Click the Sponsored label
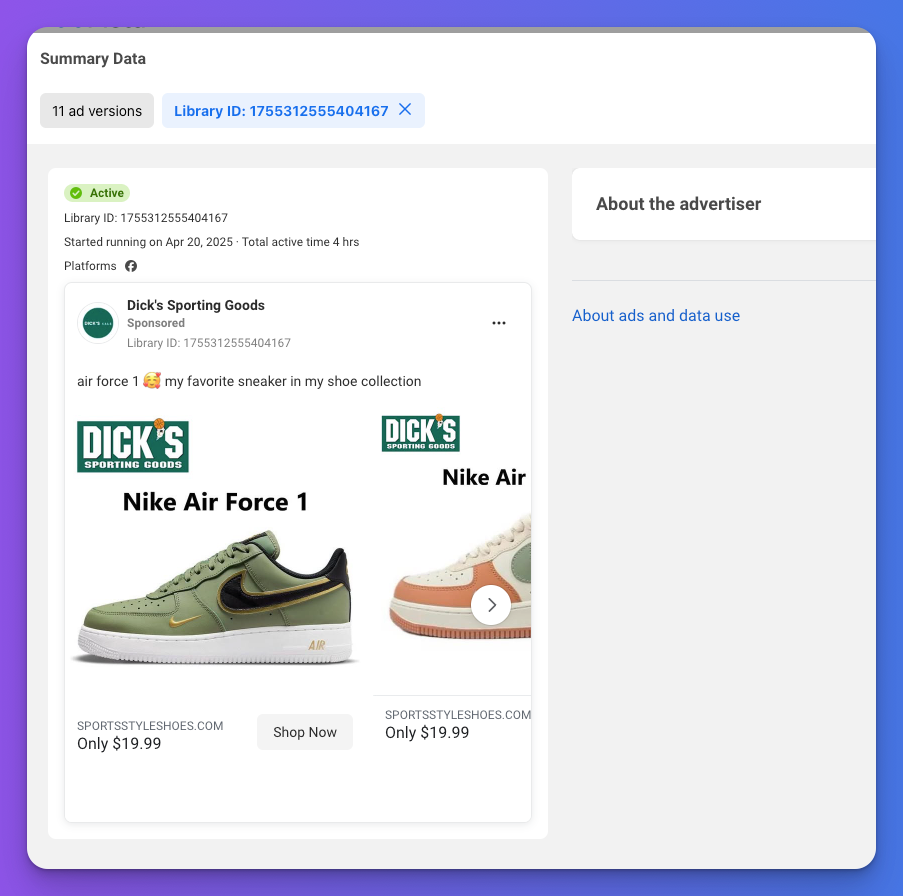 (x=156, y=323)
